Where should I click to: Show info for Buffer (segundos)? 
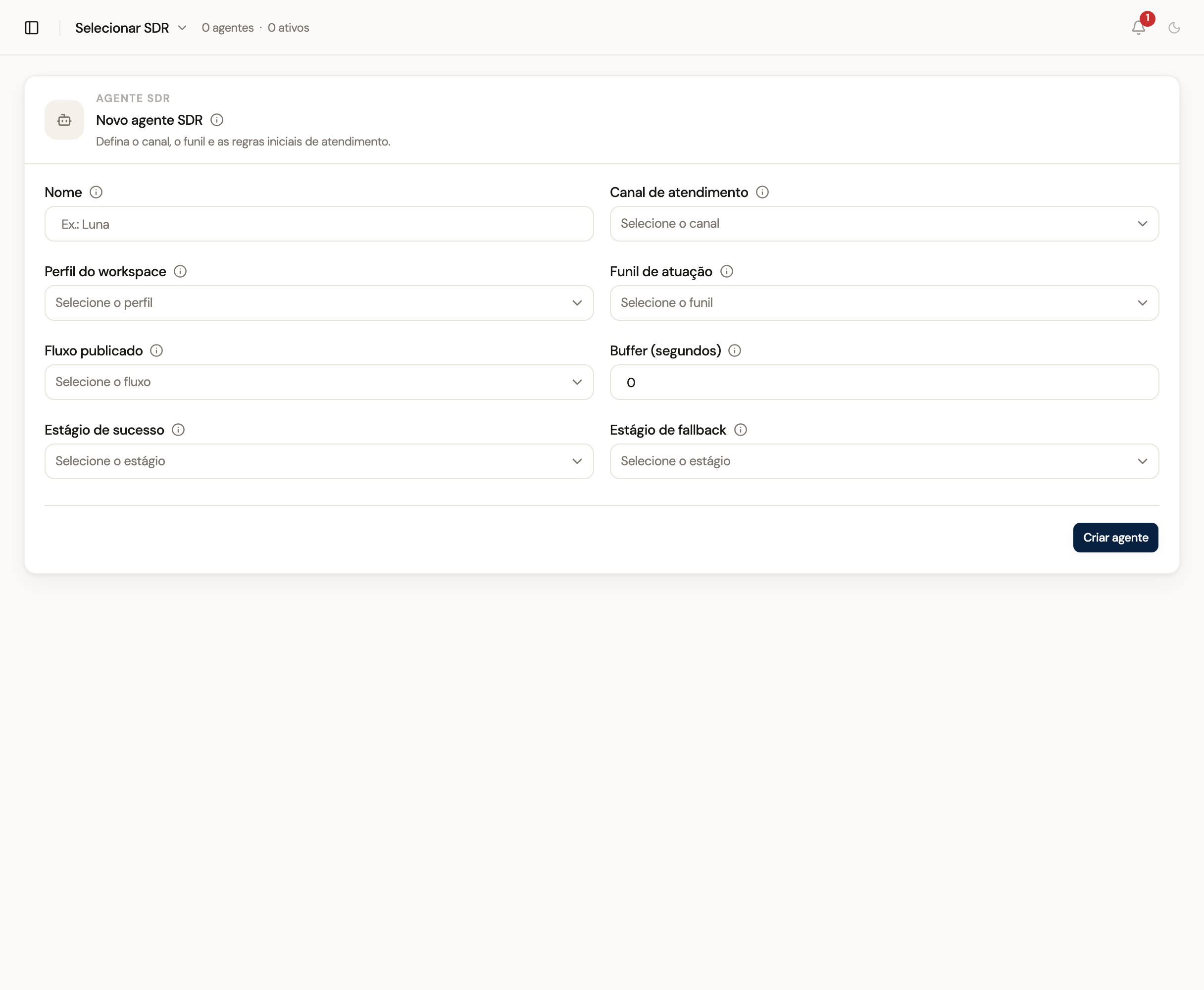click(735, 351)
